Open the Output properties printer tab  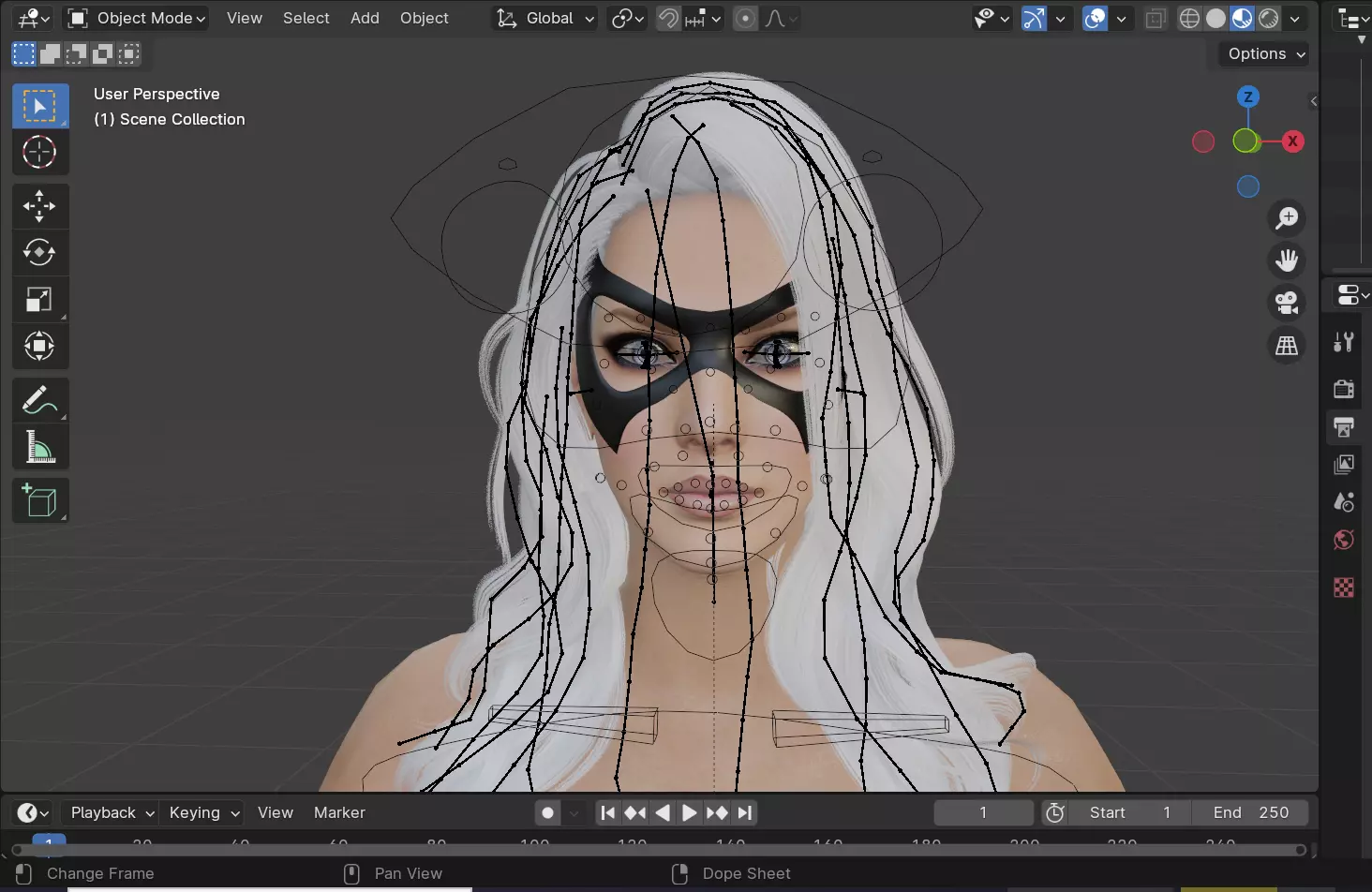1344,427
